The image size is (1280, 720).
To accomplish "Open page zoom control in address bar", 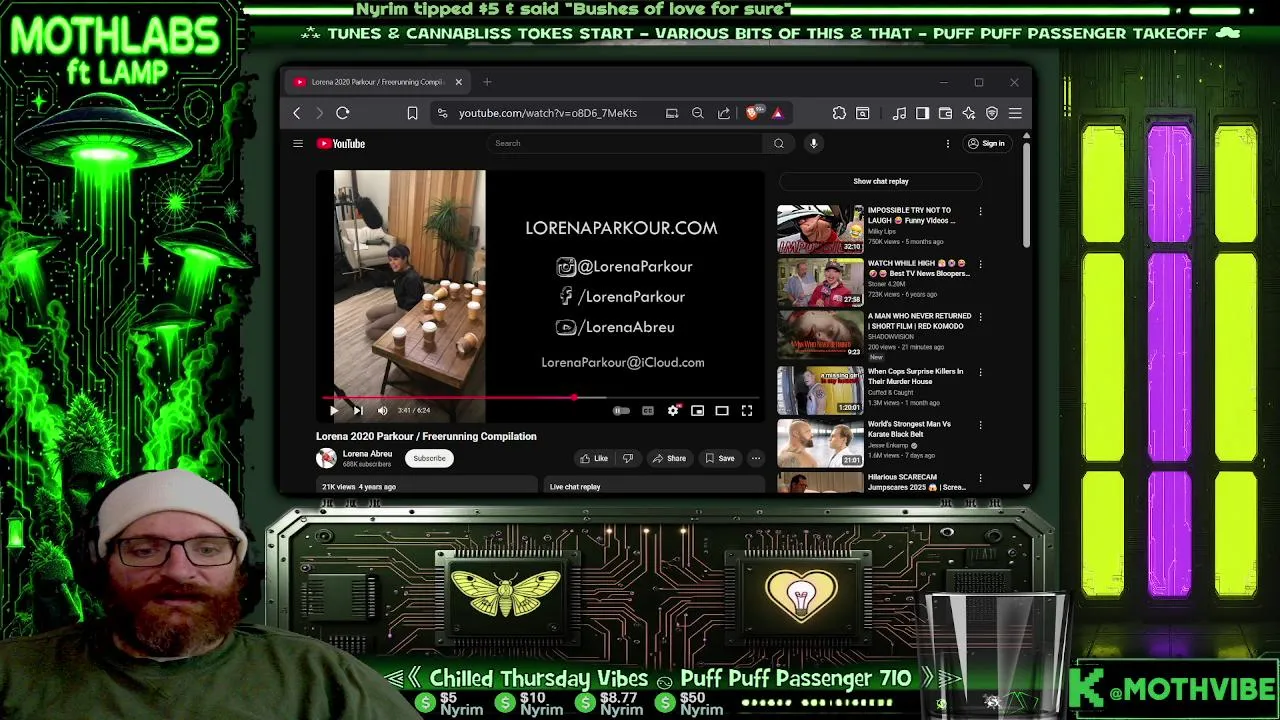I will (698, 113).
